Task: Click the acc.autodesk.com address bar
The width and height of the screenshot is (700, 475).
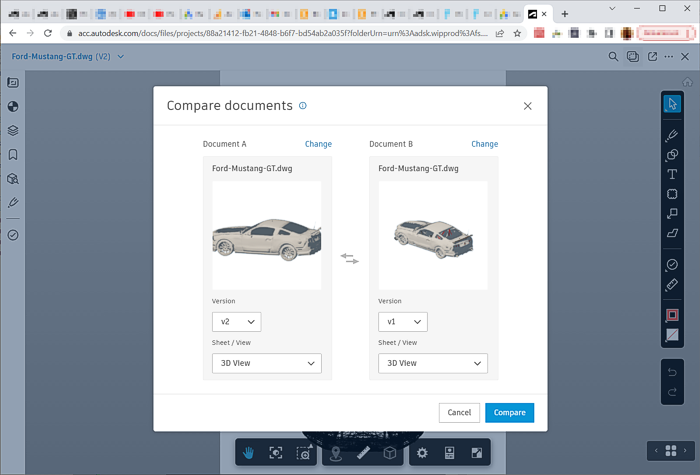Action: pyautogui.click(x=283, y=33)
